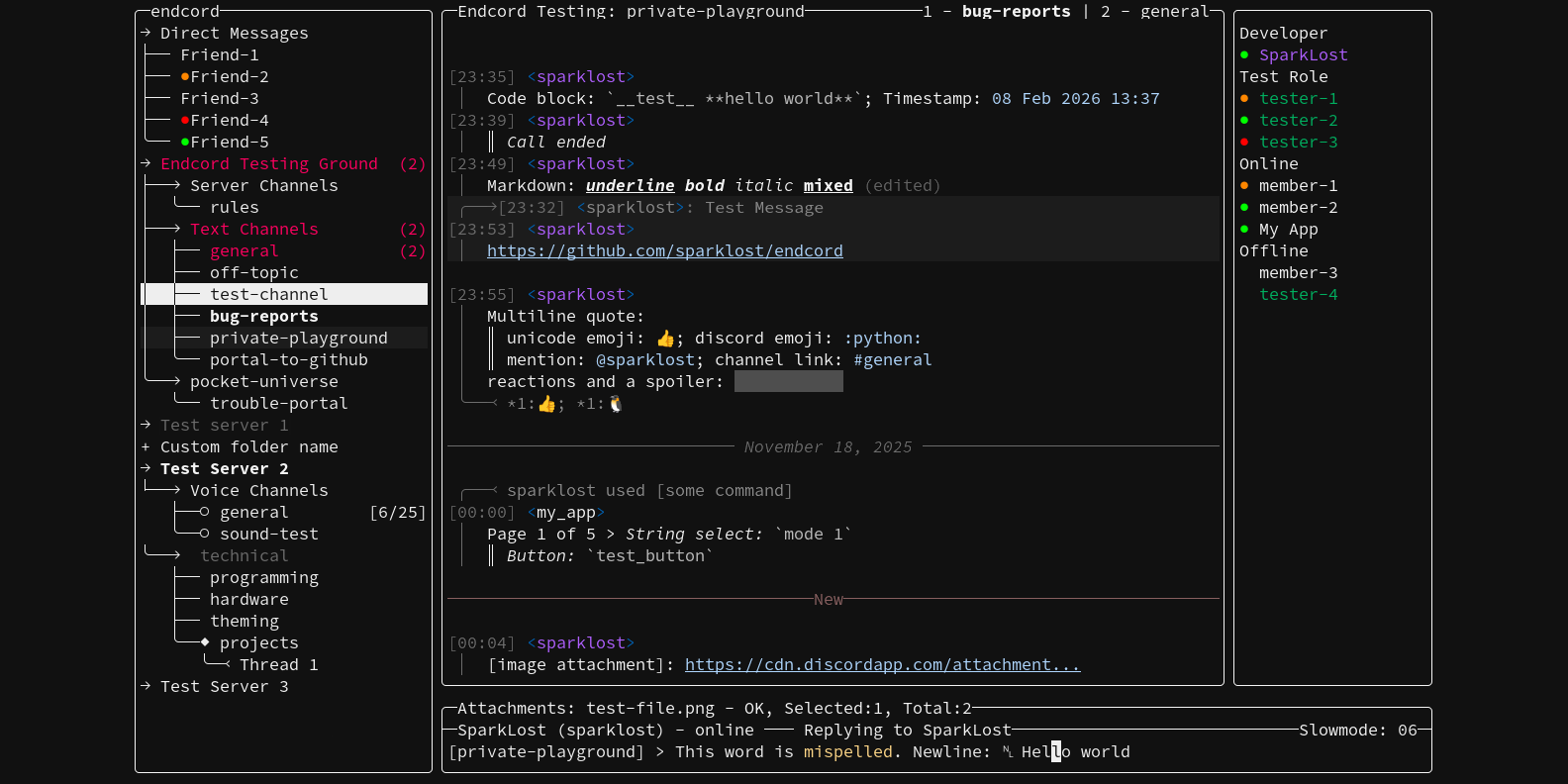The image size is (1568, 784).
Task: Open the github.com/sparklost/endcord link
Action: 664,251
